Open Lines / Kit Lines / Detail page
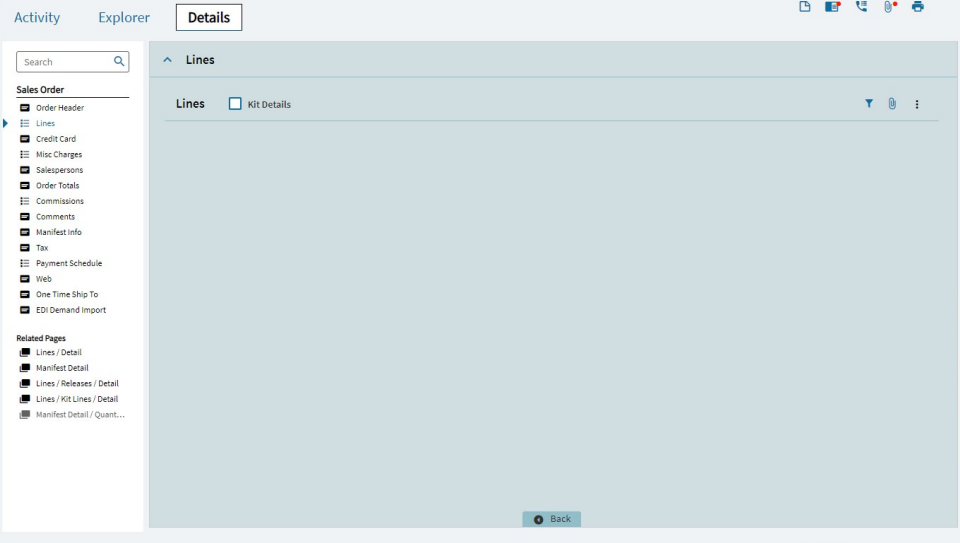The height and width of the screenshot is (543, 960). [x=77, y=399]
